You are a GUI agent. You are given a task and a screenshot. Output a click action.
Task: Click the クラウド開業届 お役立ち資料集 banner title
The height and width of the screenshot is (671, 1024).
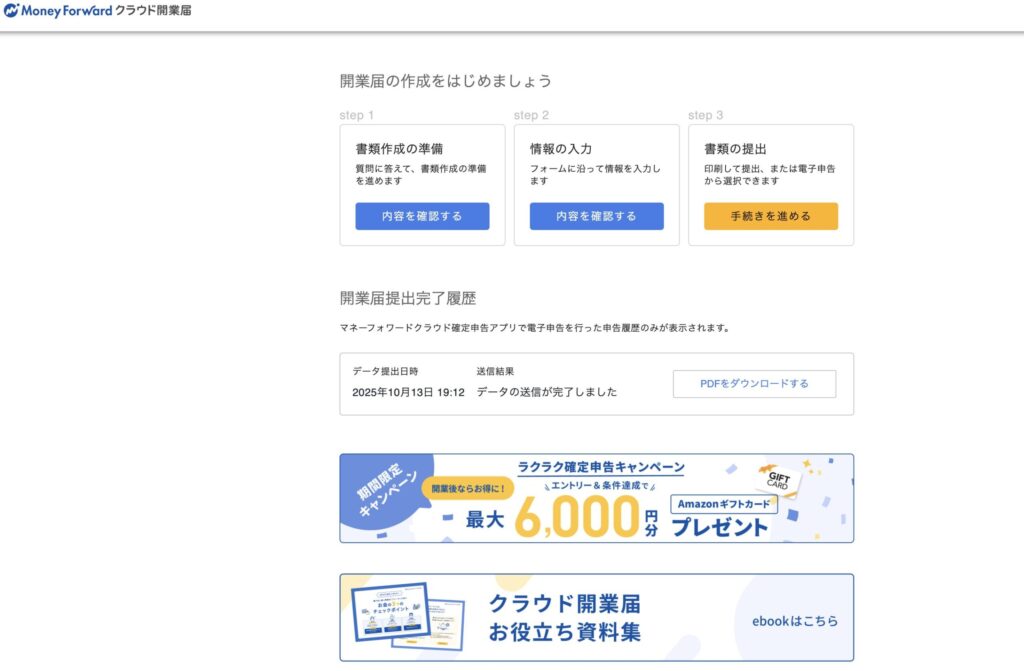564,618
